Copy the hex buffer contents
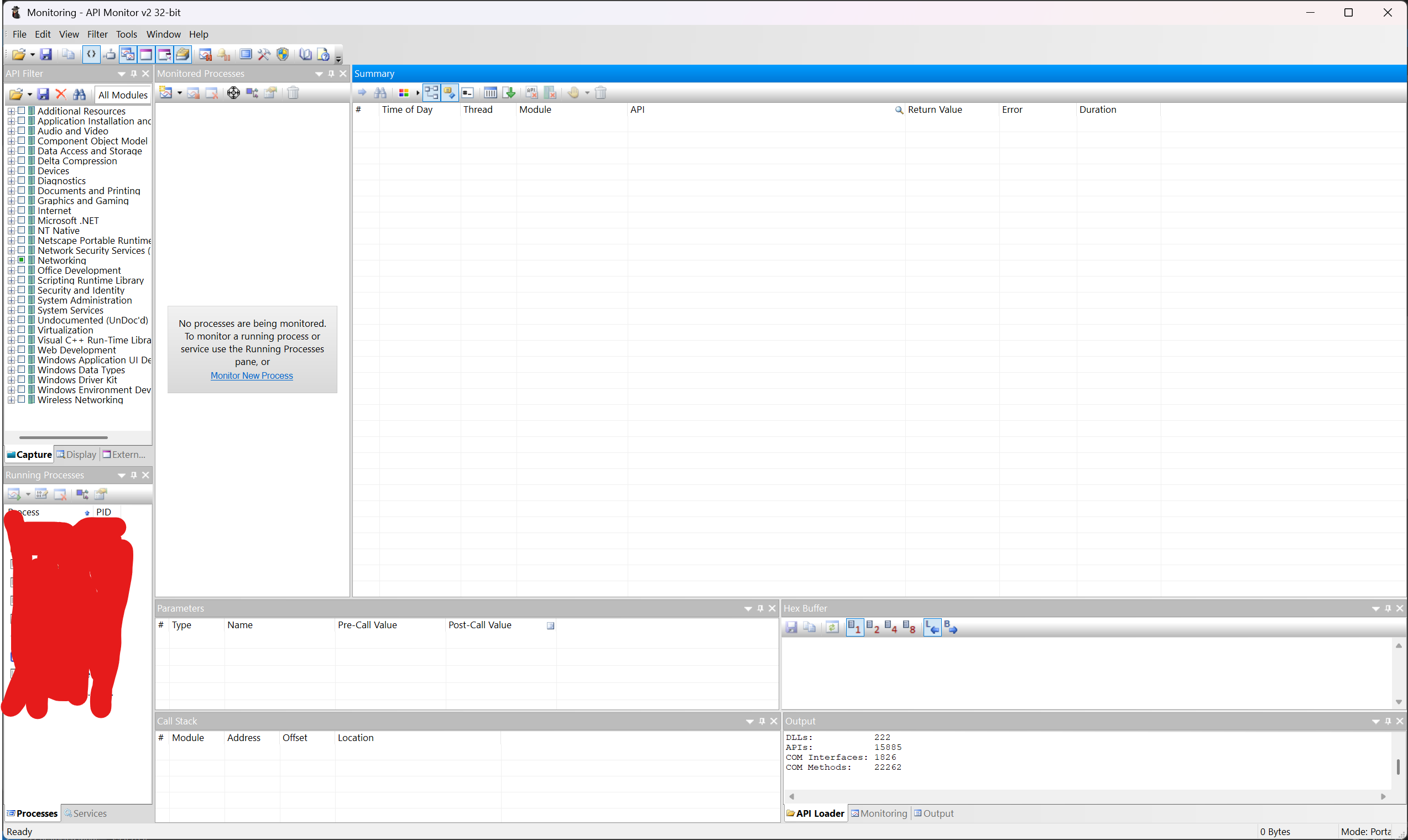This screenshot has width=1408, height=840. [809, 627]
